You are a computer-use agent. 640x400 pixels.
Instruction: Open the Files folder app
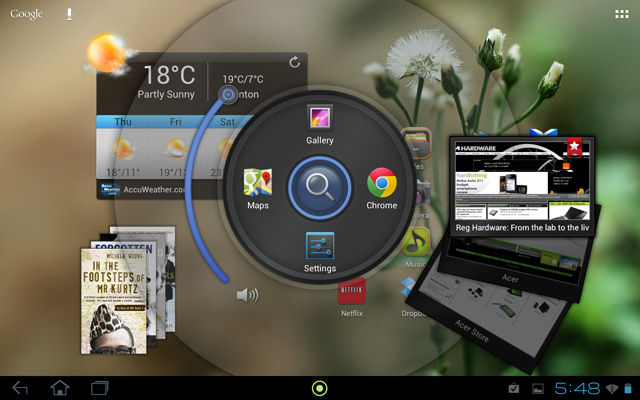(416, 149)
